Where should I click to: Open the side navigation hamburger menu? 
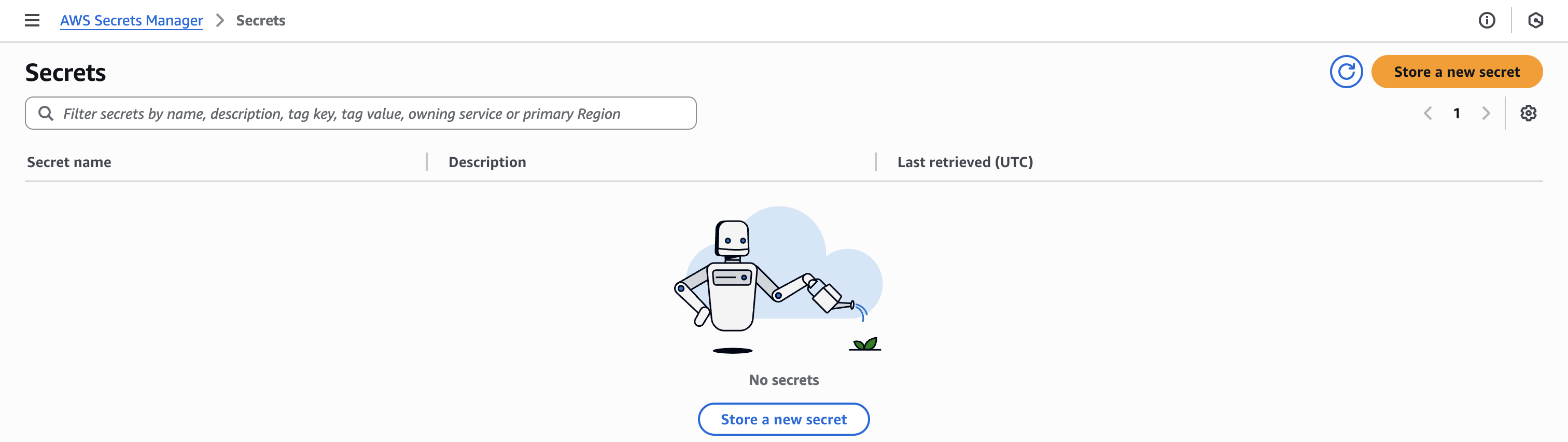[32, 21]
